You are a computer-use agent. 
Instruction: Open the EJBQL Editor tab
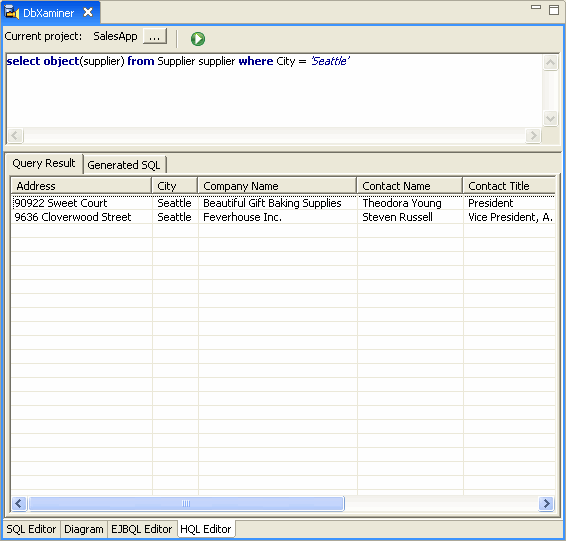pyautogui.click(x=142, y=529)
